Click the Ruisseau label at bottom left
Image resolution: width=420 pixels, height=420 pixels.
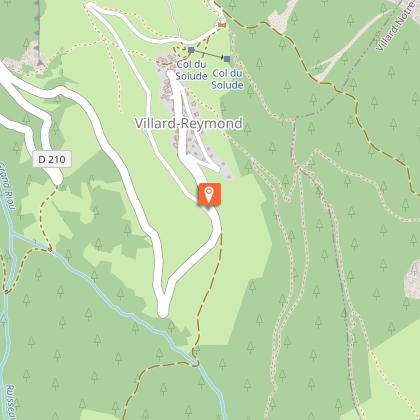[x=11, y=402]
